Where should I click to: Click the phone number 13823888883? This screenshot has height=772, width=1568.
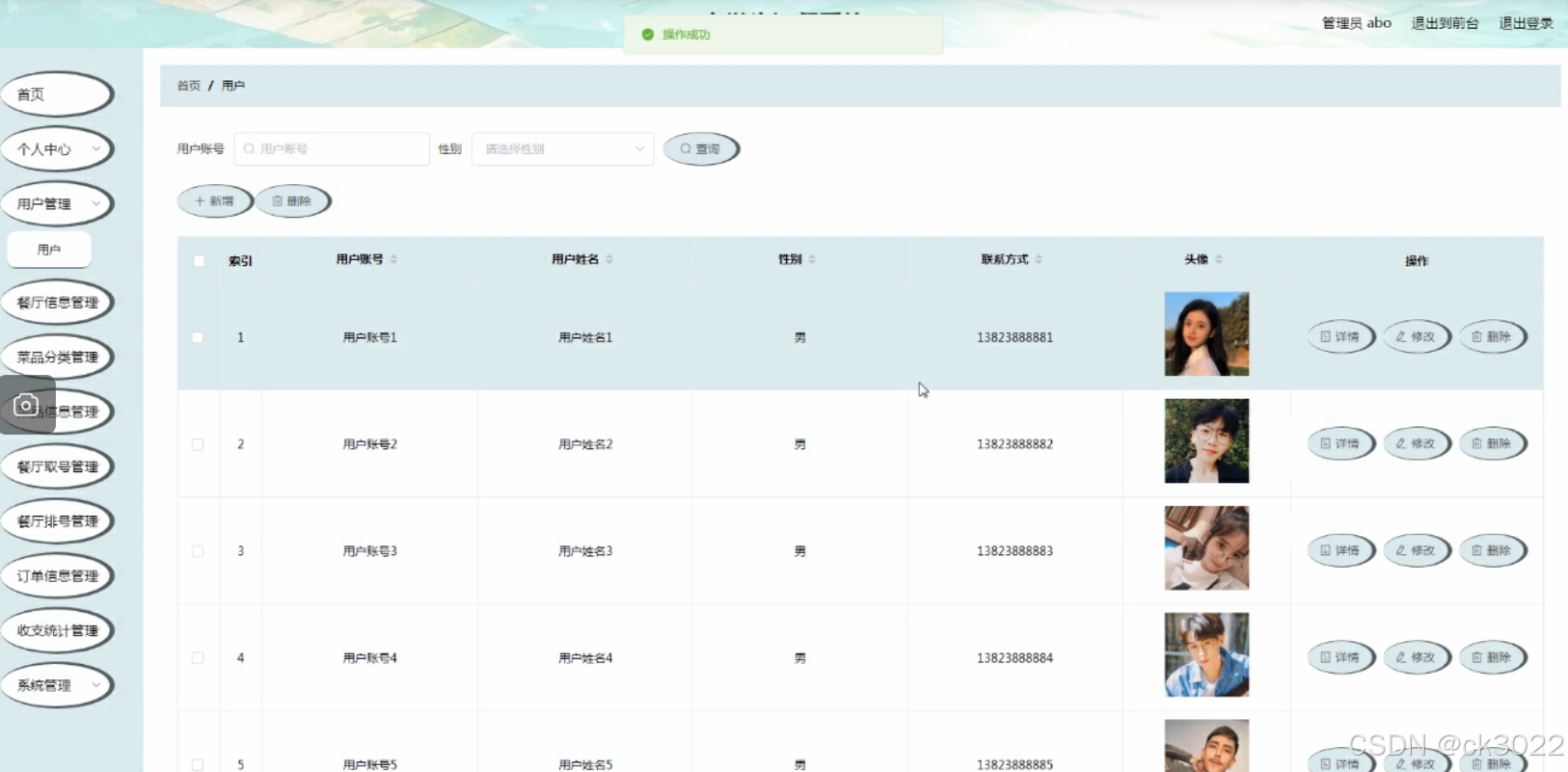1014,551
